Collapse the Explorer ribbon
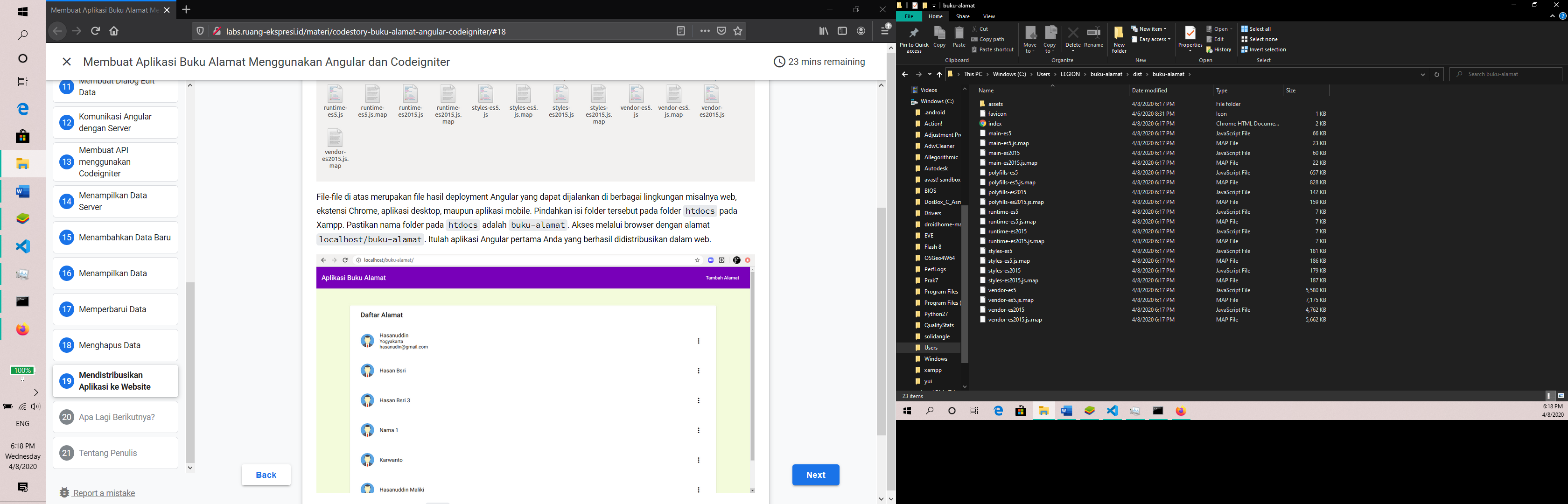This screenshot has height=504, width=1568. click(x=1552, y=16)
